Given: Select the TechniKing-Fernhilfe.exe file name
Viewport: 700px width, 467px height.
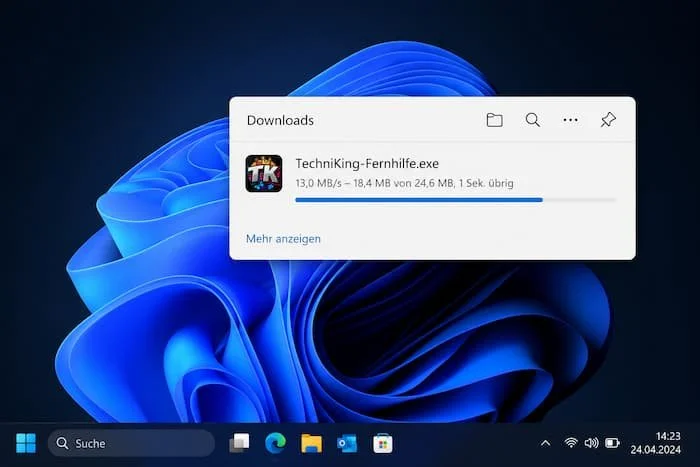Looking at the screenshot, I should [367, 163].
